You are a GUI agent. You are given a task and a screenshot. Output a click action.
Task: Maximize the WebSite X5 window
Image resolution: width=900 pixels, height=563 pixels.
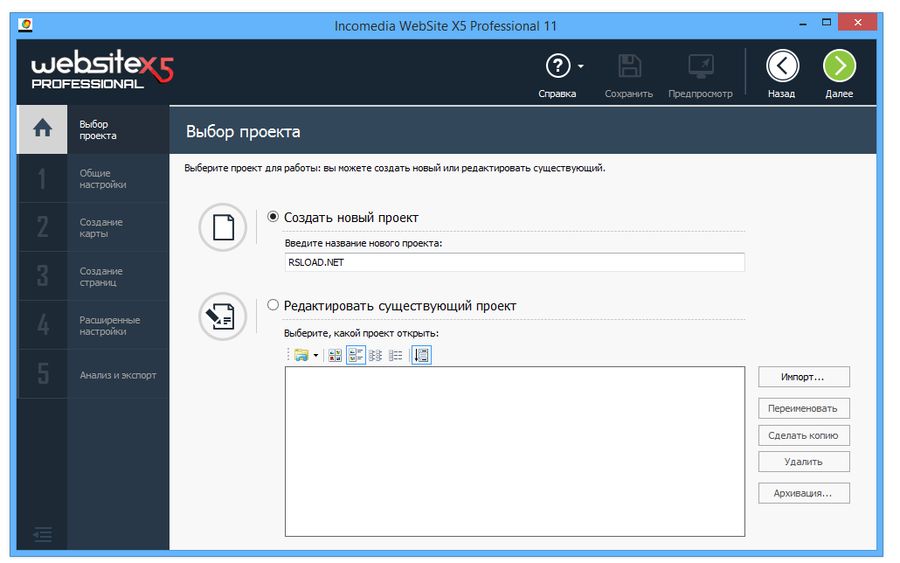826,23
